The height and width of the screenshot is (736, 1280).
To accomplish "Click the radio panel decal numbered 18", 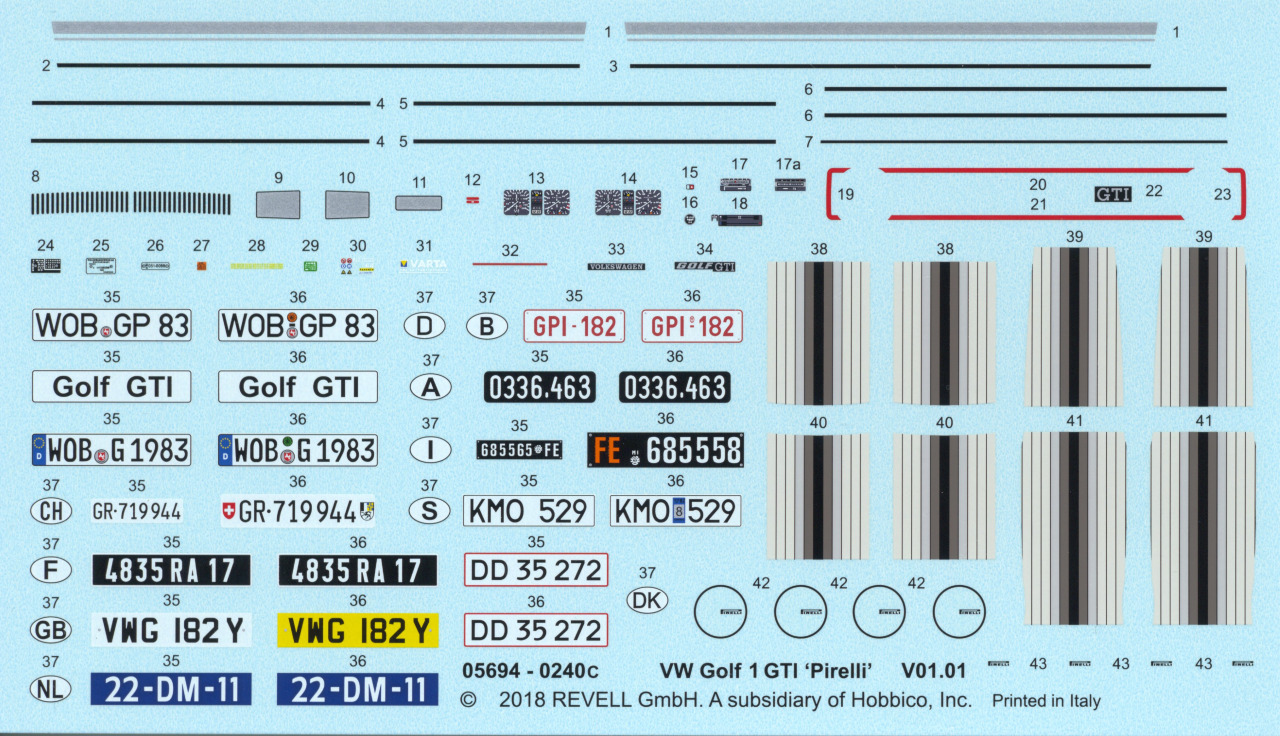I will tap(738, 219).
